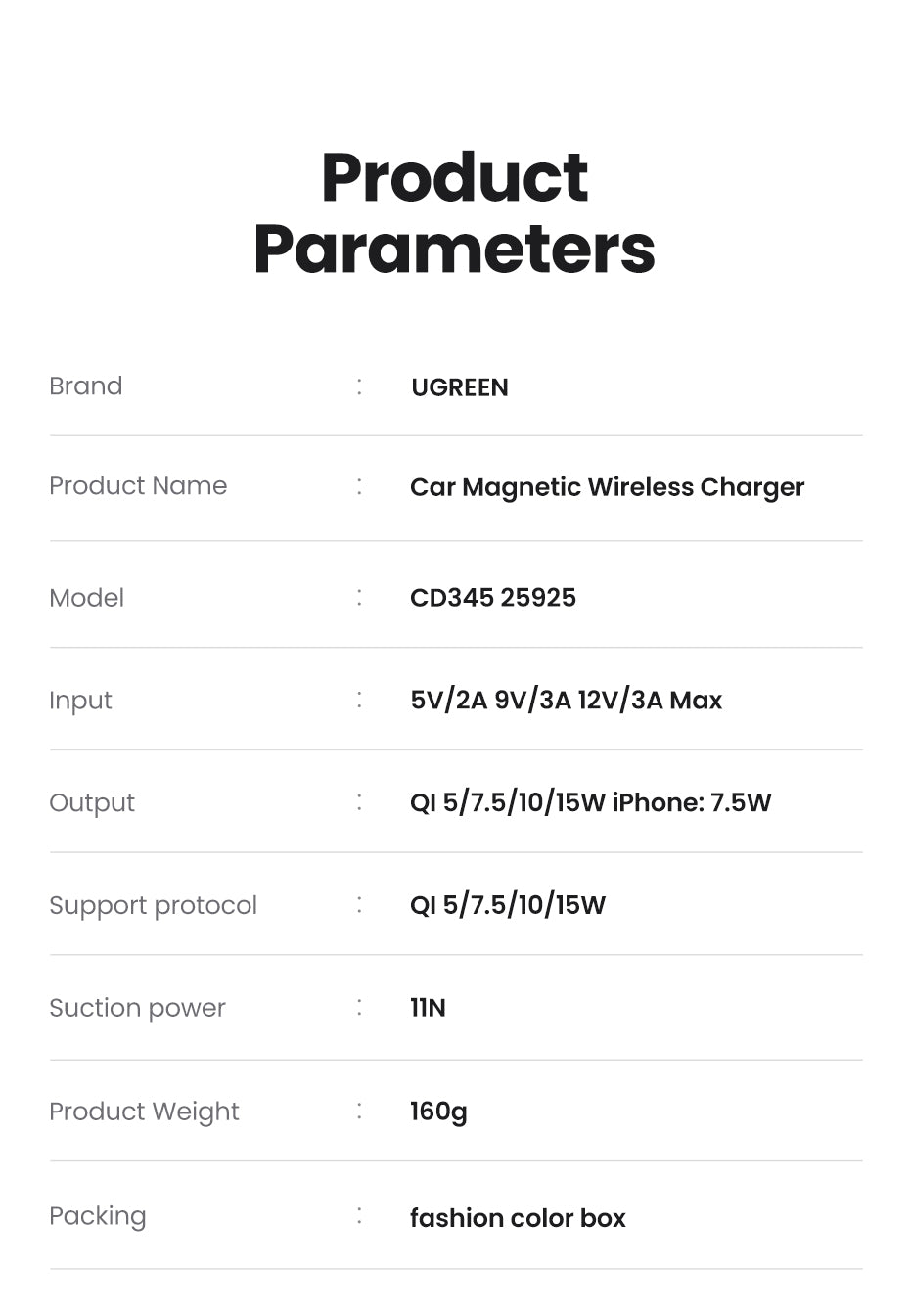Select "Car Magnetic Wireless Charger" text

pyautogui.click(x=607, y=487)
